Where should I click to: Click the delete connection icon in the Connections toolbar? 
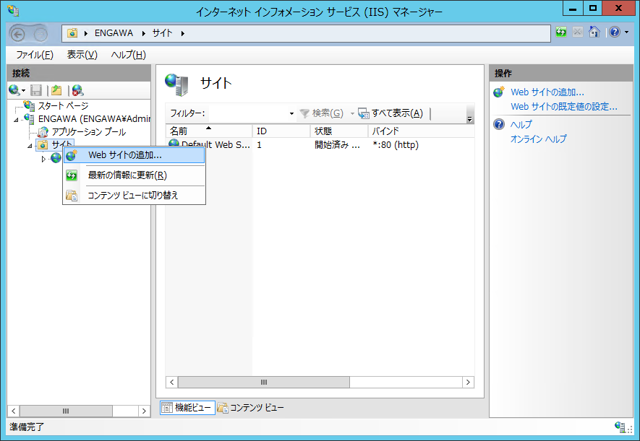[78, 90]
